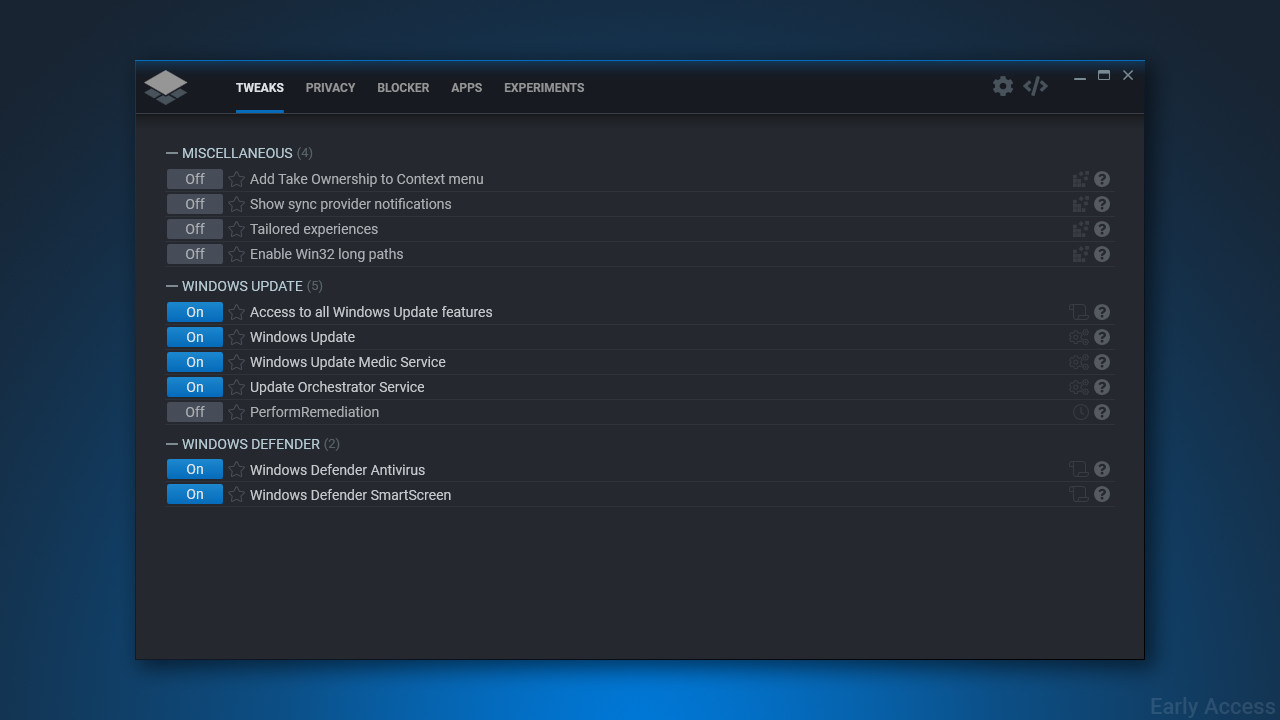Screen dimensions: 1280x720
Task: Click the Access to all Windows Update features label
Action: [371, 312]
